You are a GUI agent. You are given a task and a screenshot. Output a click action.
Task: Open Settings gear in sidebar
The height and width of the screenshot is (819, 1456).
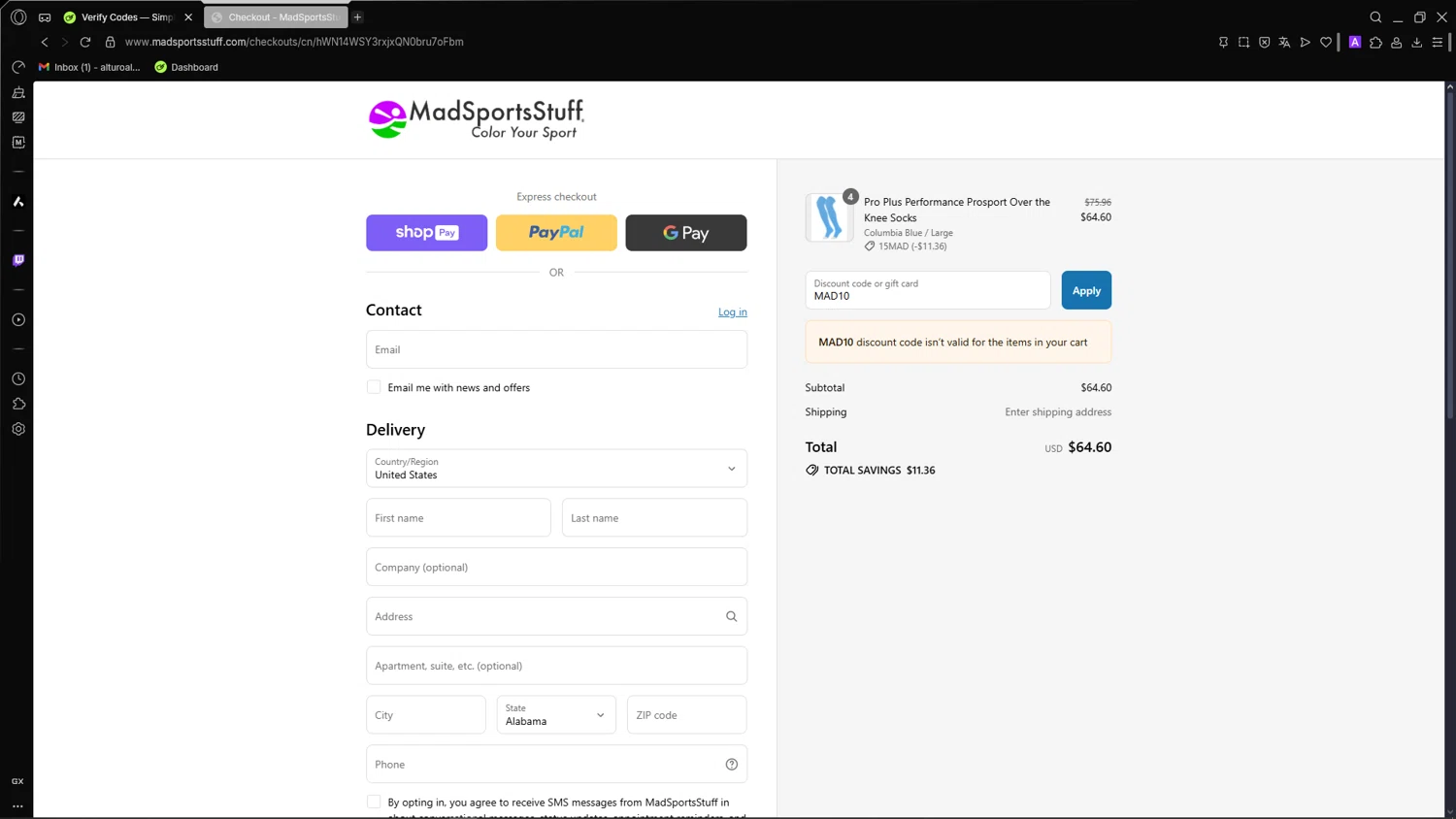pos(18,429)
